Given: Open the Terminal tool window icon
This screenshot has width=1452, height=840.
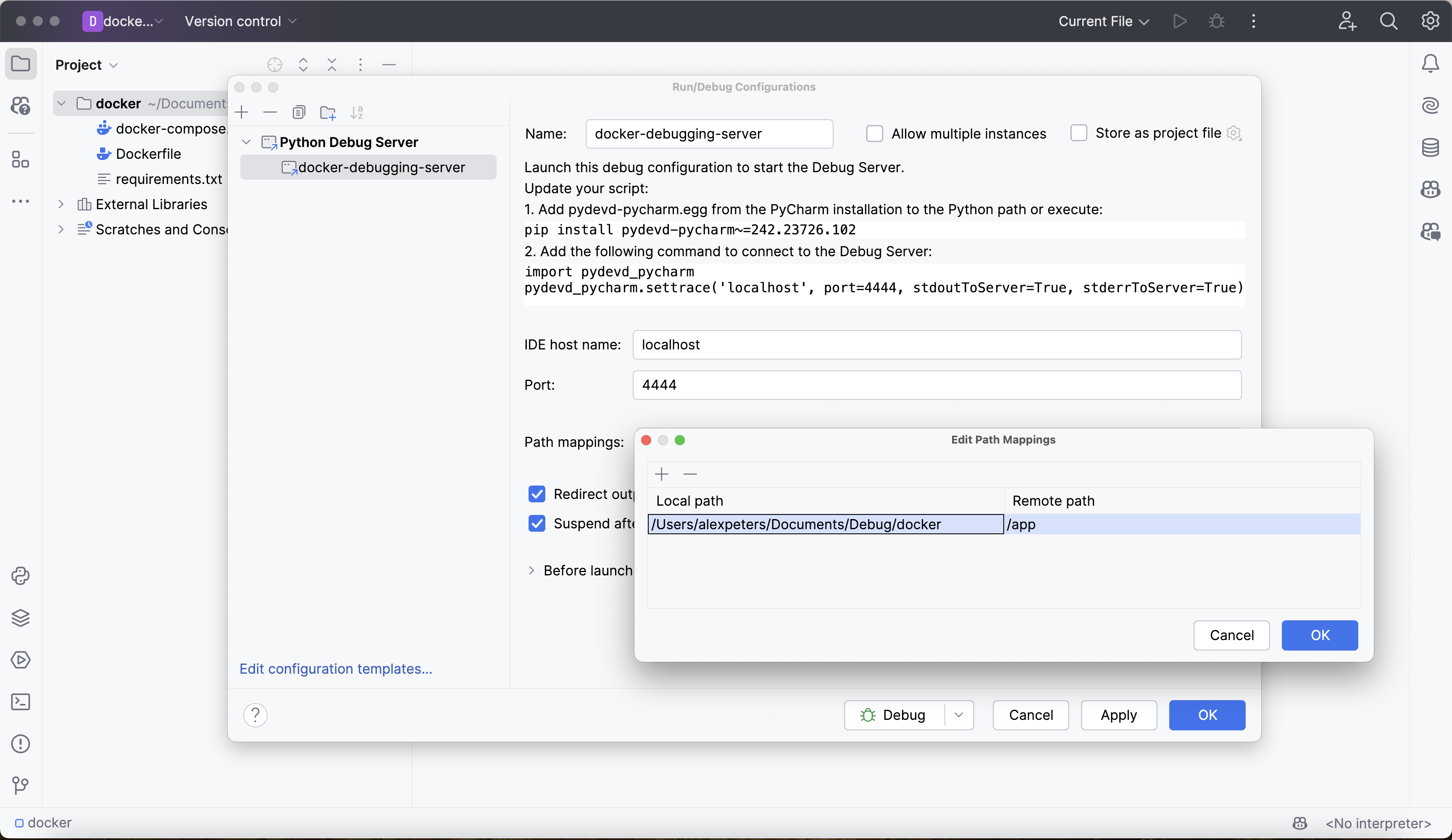Looking at the screenshot, I should coord(21,702).
